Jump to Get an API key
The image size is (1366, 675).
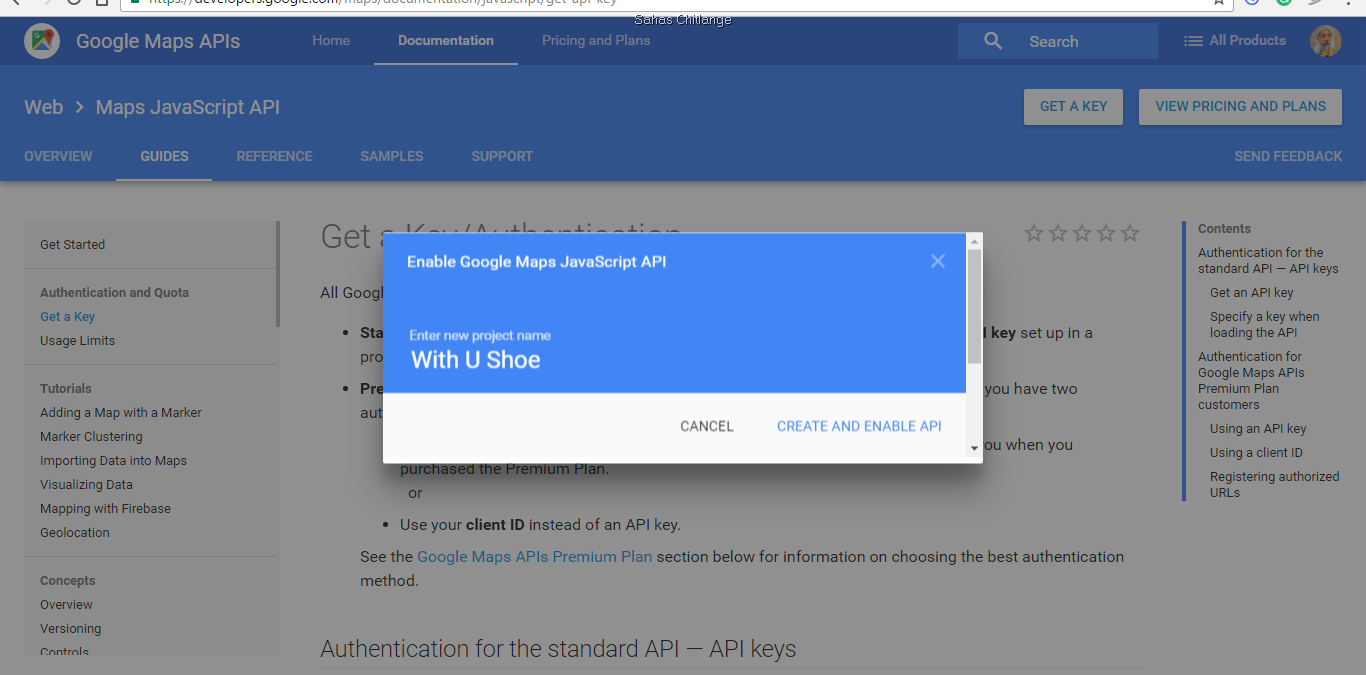pos(1251,292)
